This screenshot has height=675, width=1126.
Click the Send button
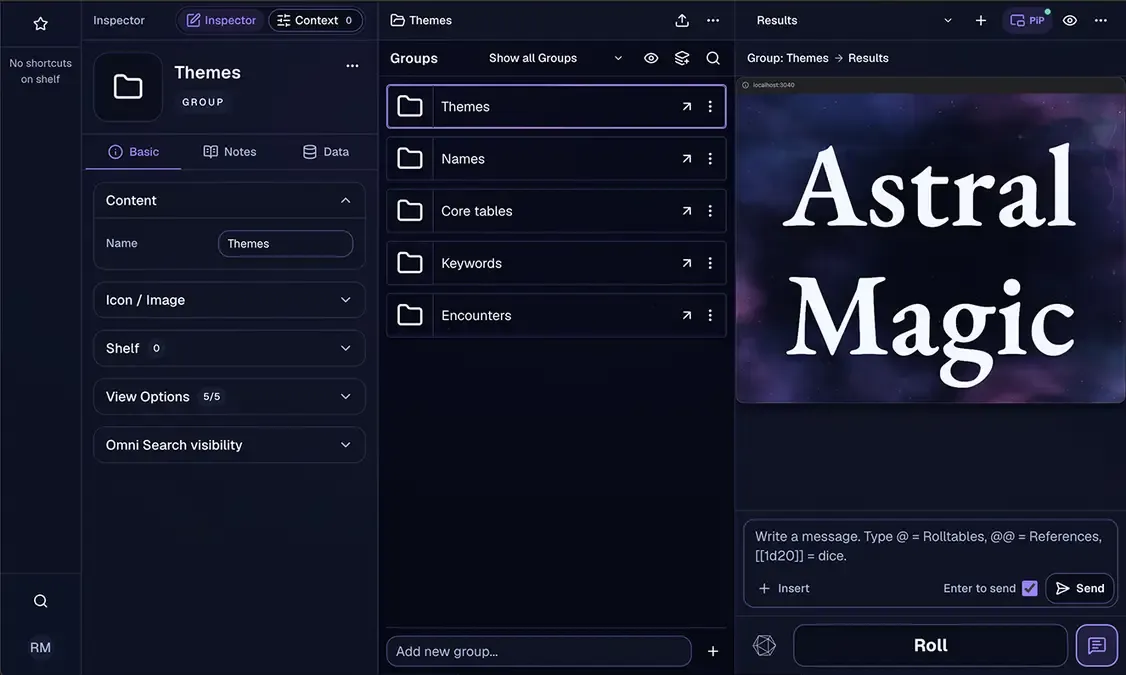(1080, 588)
